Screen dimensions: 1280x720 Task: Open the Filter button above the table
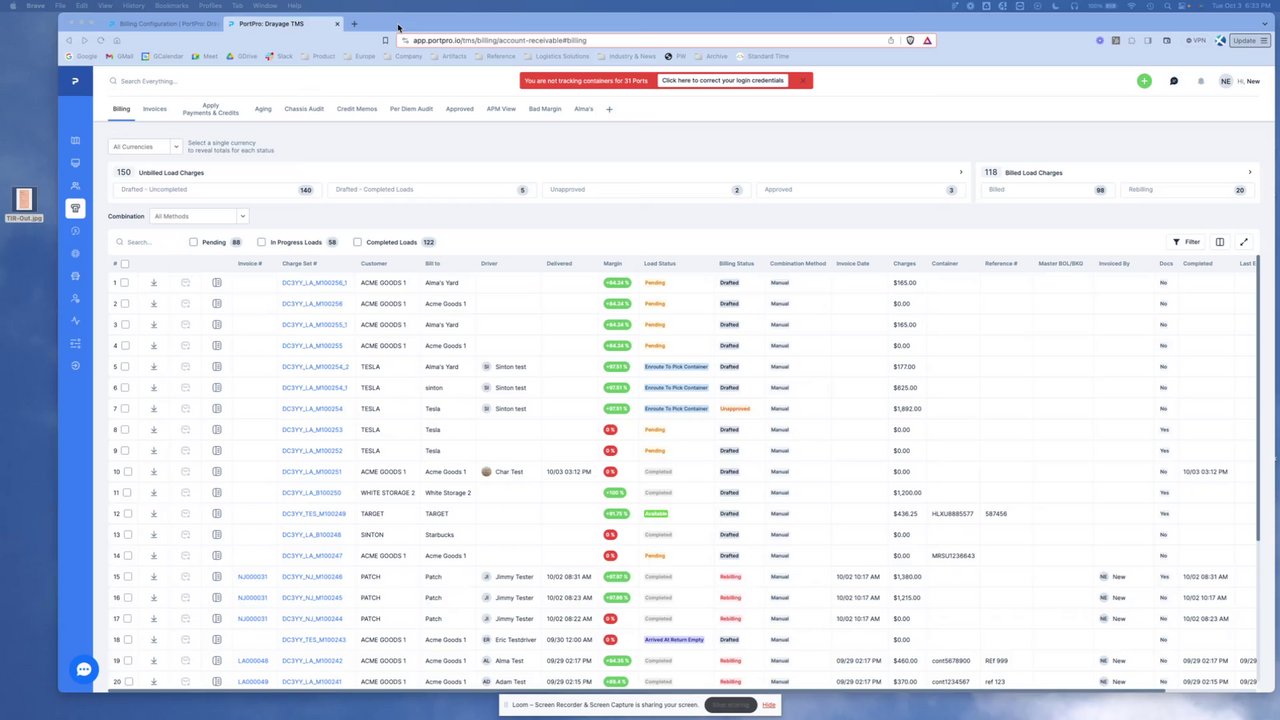(1186, 242)
